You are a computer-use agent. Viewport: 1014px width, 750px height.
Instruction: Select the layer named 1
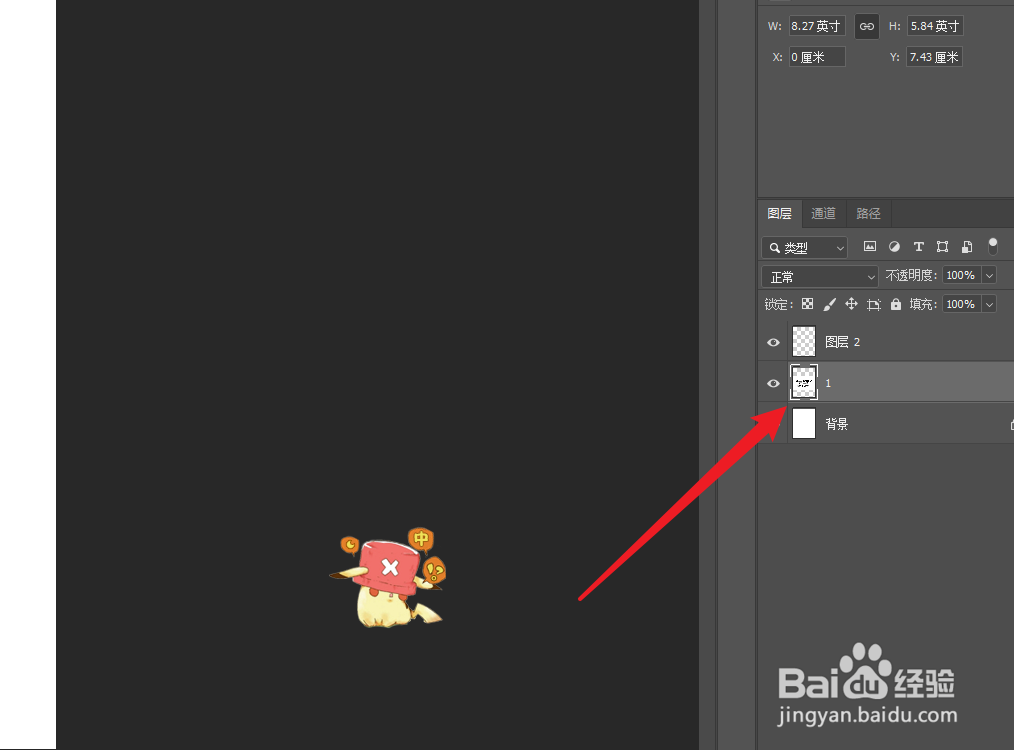click(x=887, y=383)
